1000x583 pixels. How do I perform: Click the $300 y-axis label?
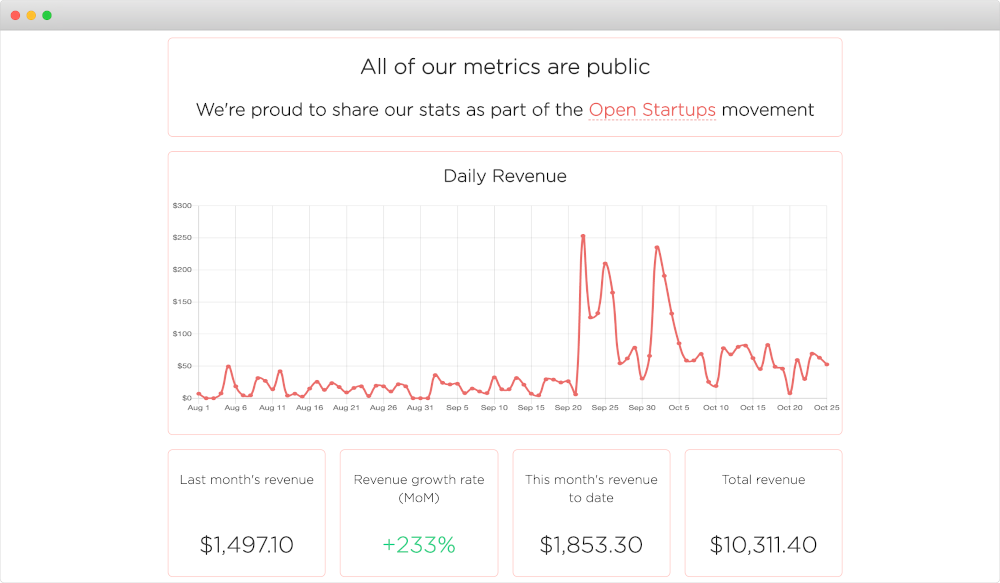182,205
